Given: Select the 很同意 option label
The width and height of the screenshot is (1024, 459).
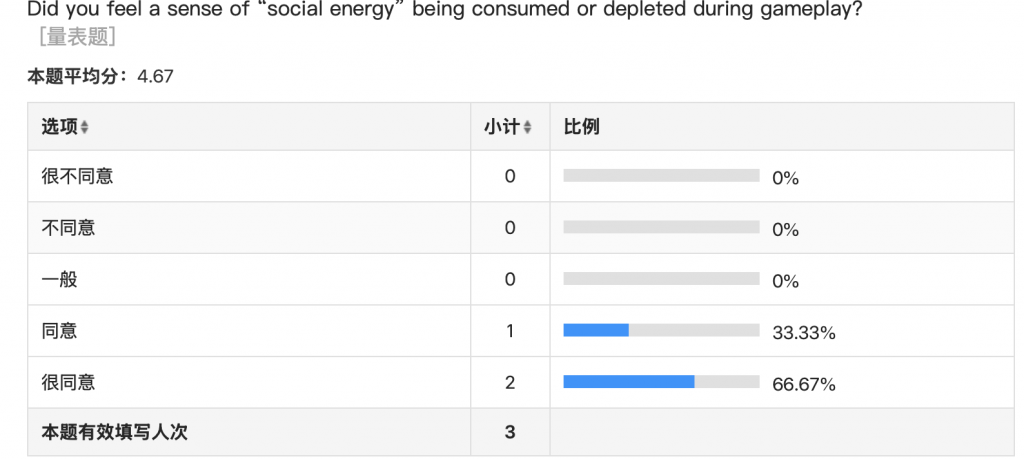Looking at the screenshot, I should coord(68,382).
